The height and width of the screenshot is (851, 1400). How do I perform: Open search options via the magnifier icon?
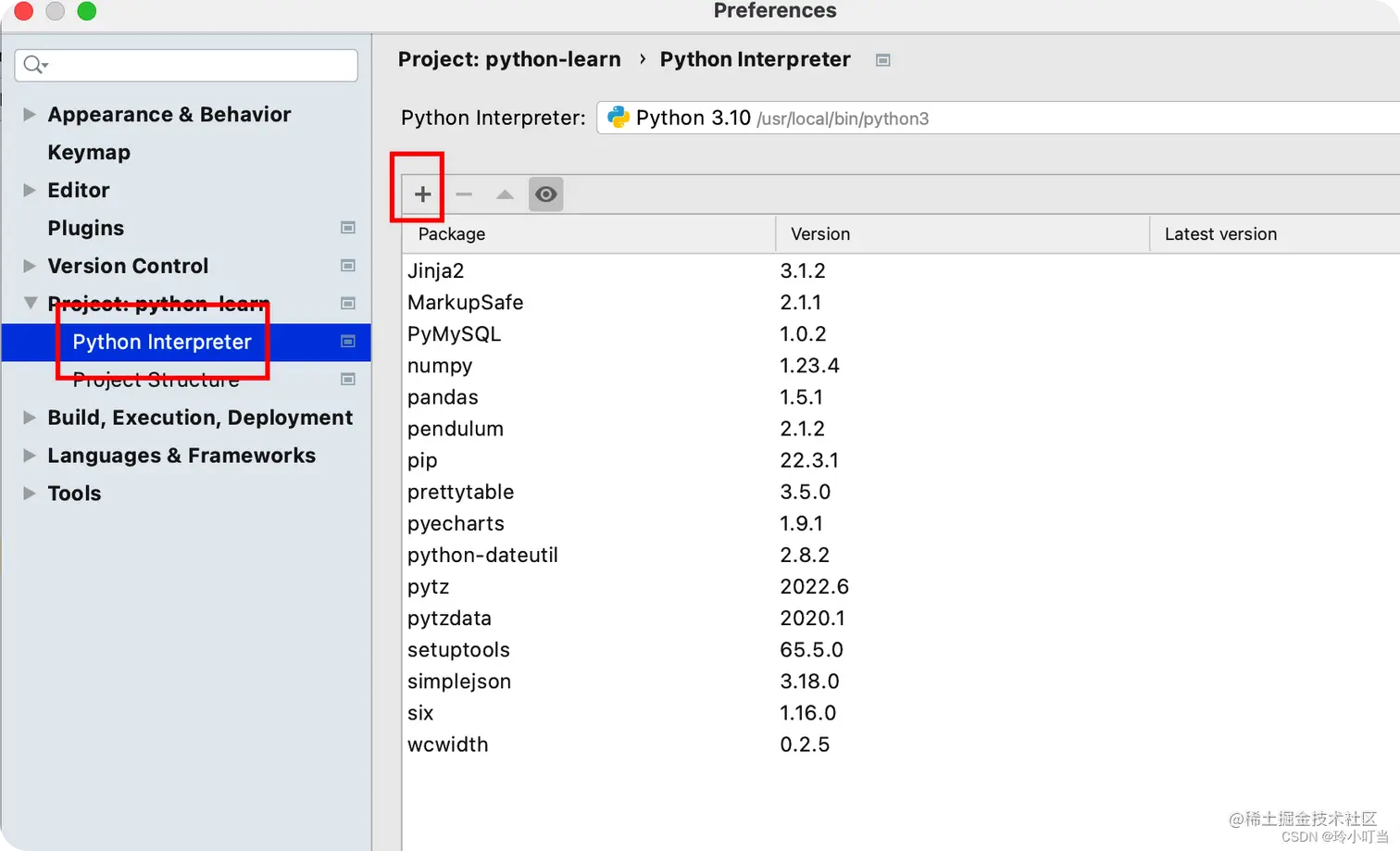coord(31,66)
